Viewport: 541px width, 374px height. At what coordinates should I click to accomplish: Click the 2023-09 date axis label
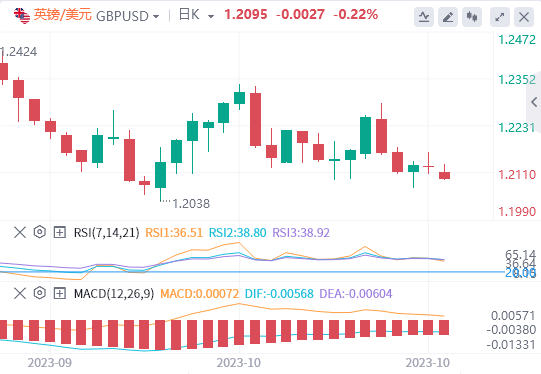(49, 363)
